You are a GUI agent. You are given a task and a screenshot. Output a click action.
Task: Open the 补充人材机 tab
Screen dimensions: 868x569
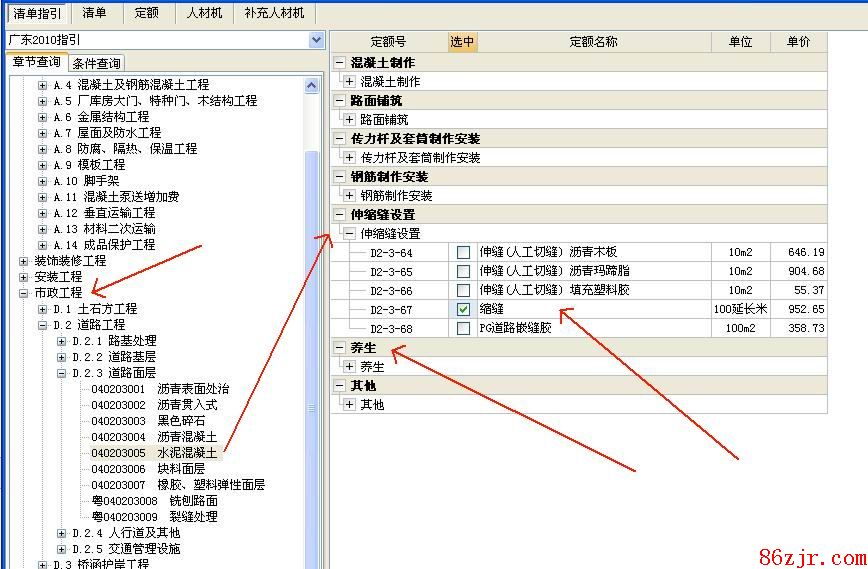click(275, 13)
